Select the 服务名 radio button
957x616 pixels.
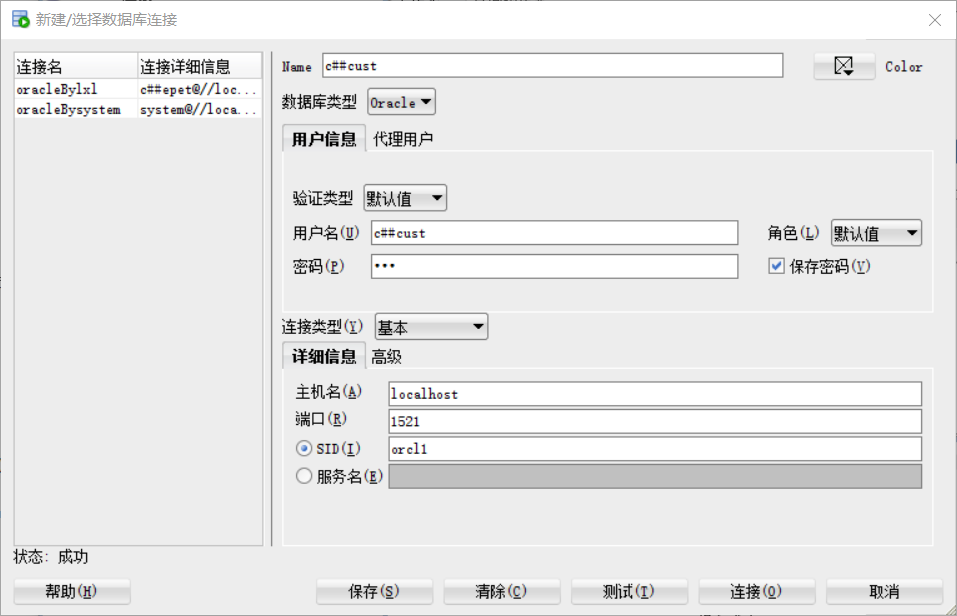pos(304,476)
